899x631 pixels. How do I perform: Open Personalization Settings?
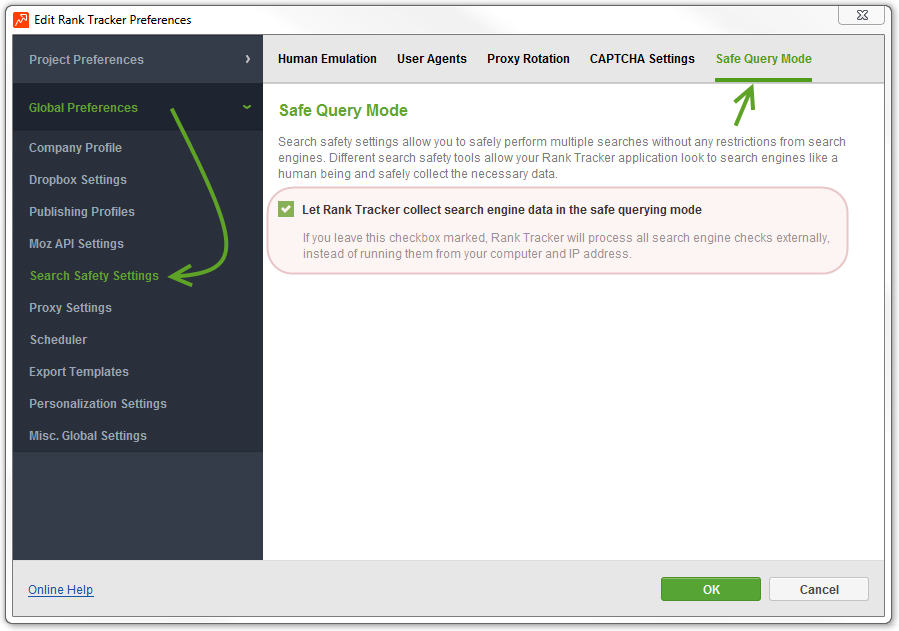point(97,404)
